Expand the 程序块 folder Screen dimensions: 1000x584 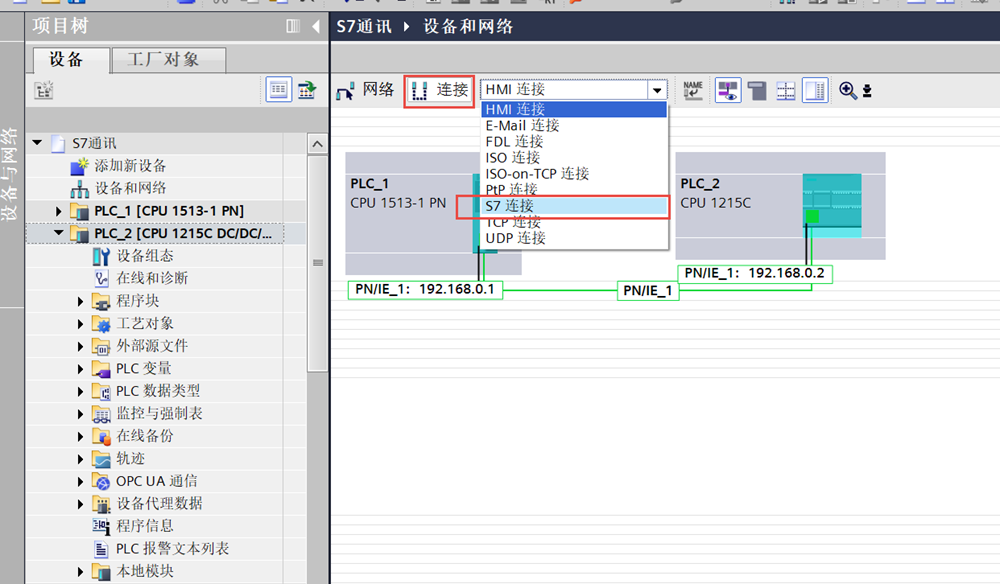point(81,301)
